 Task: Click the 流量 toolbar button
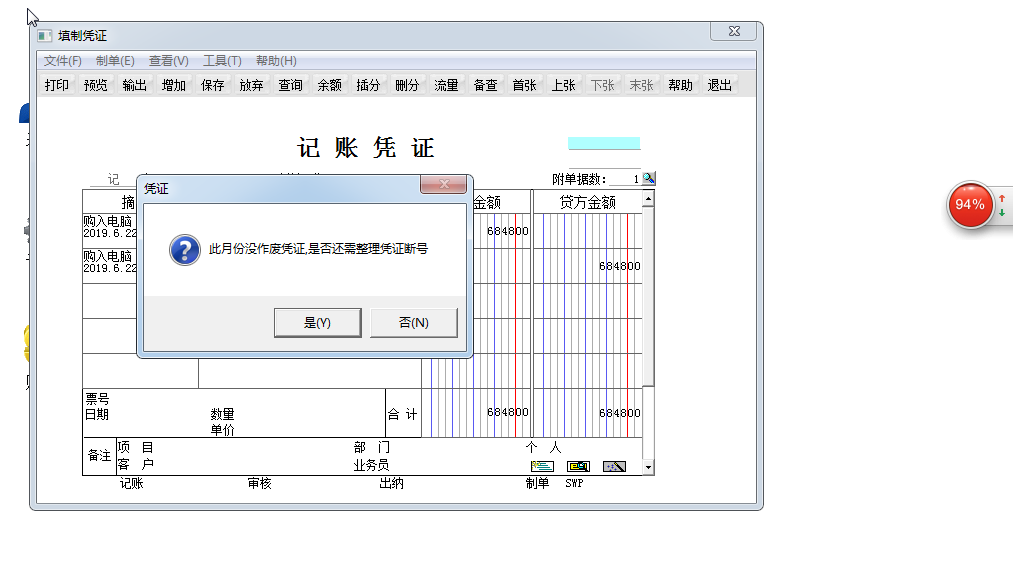click(x=446, y=85)
